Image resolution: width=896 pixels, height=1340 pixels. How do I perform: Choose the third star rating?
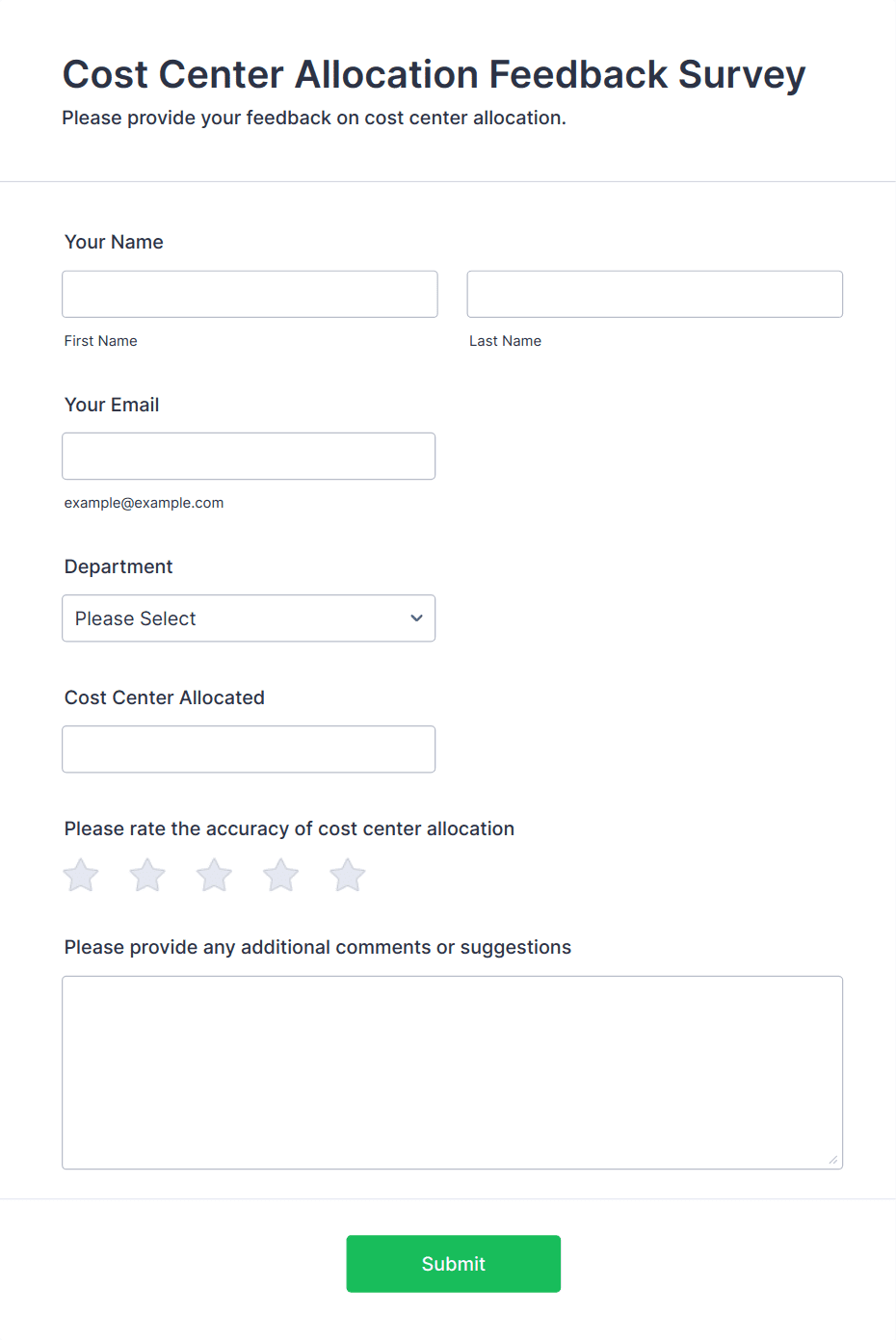click(x=214, y=876)
